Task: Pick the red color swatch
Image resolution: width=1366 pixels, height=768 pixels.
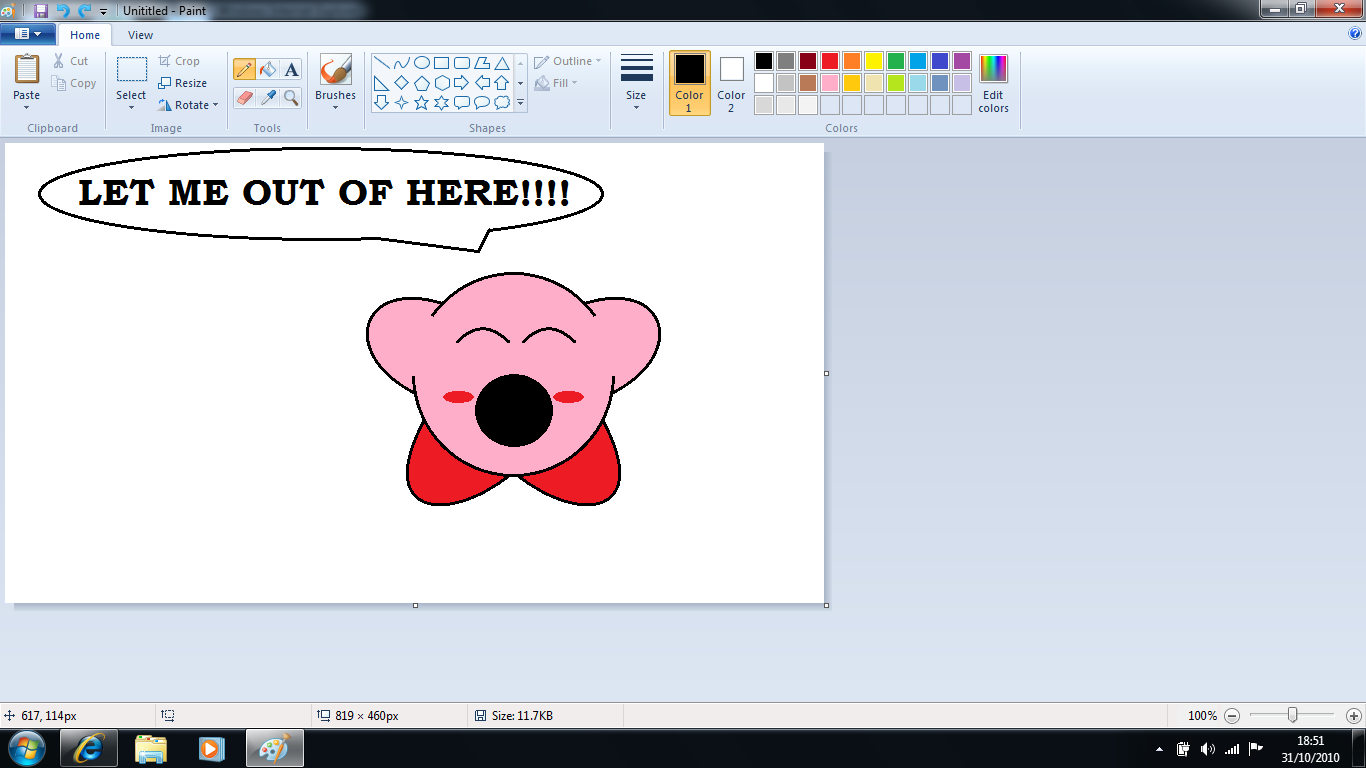Action: 830,61
